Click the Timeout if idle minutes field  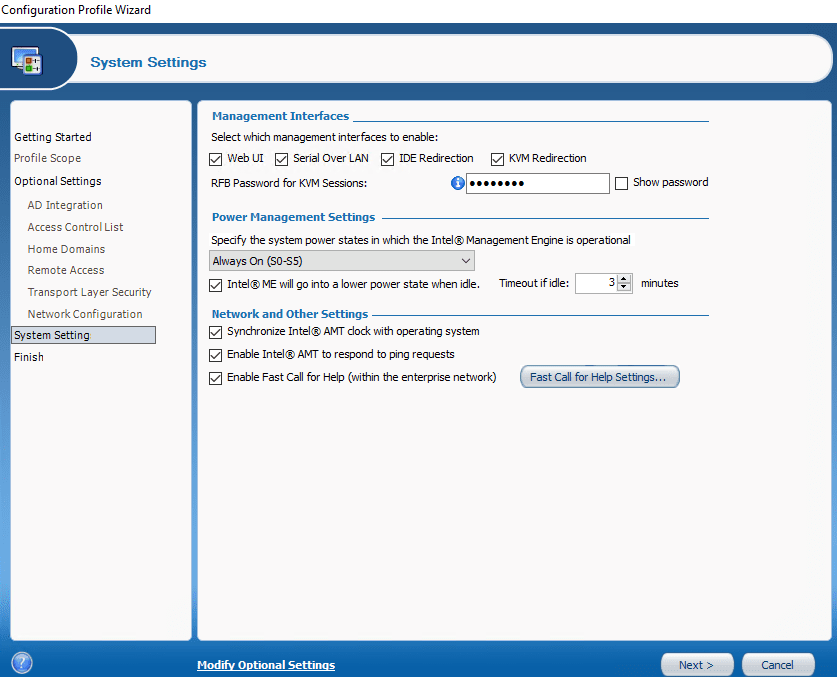pos(596,283)
